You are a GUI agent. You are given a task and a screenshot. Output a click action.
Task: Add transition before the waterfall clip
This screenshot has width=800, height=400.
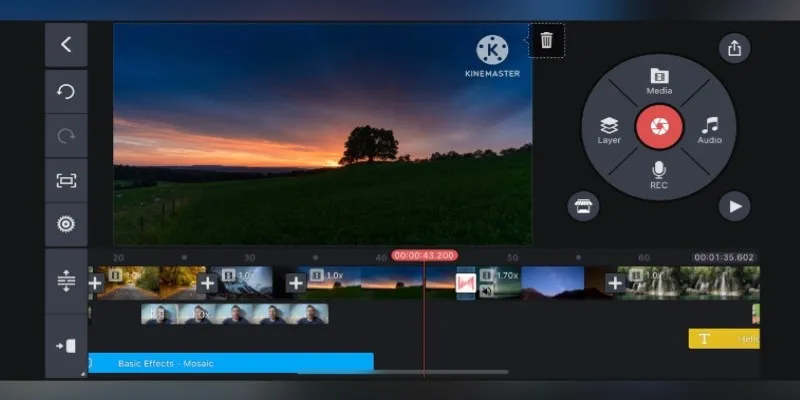[615, 283]
